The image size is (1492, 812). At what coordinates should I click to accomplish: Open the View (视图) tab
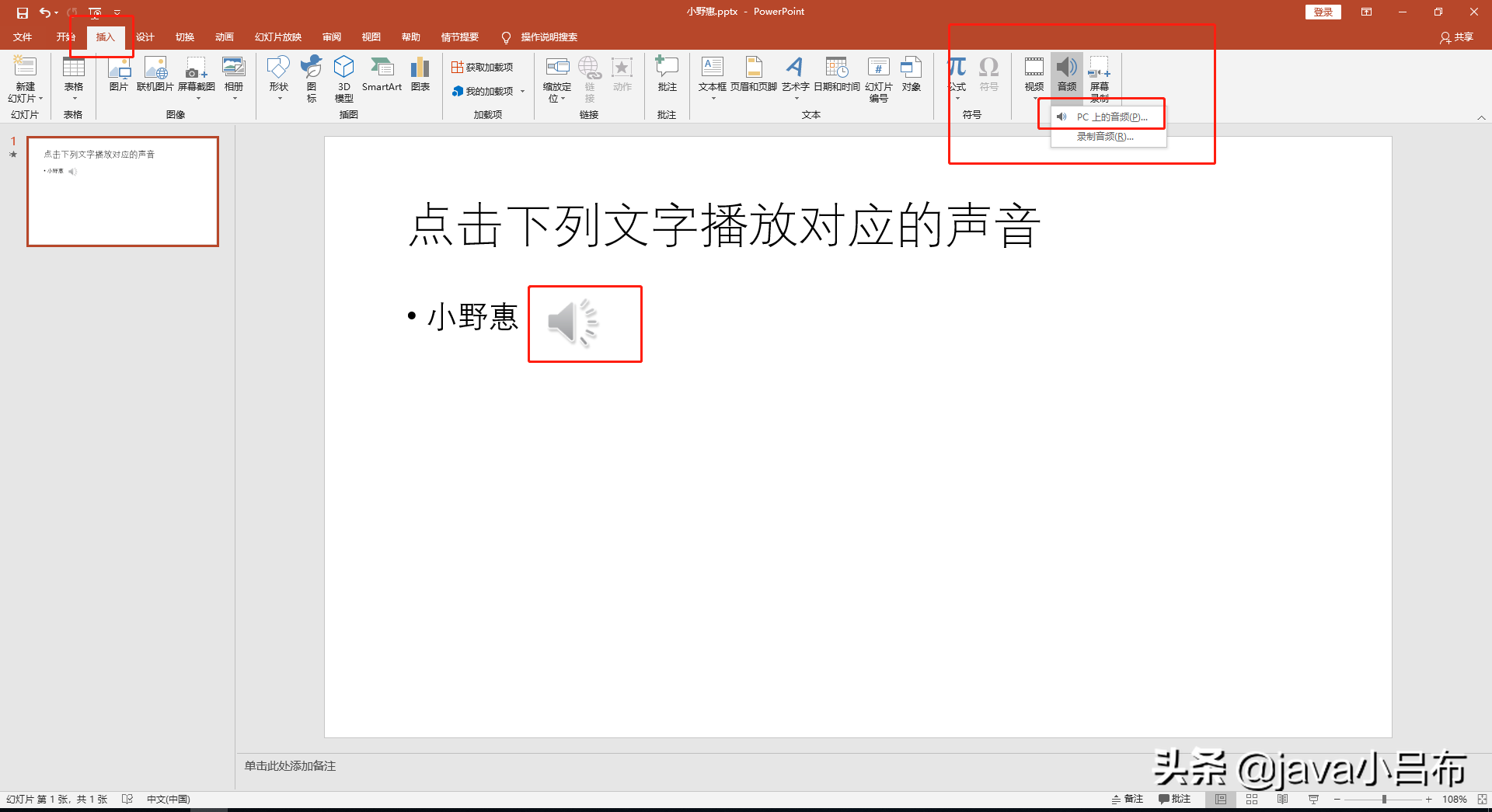click(371, 37)
